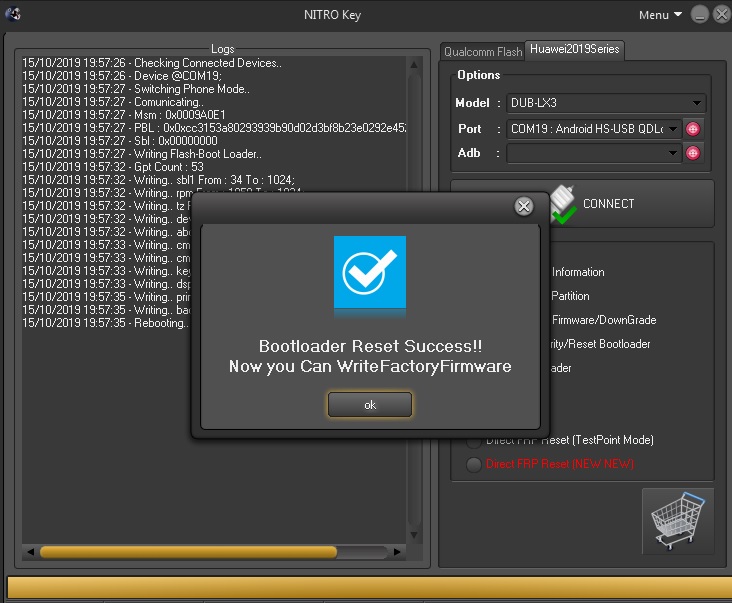
Task: Click the logs scroll down arrow
Action: (414, 535)
